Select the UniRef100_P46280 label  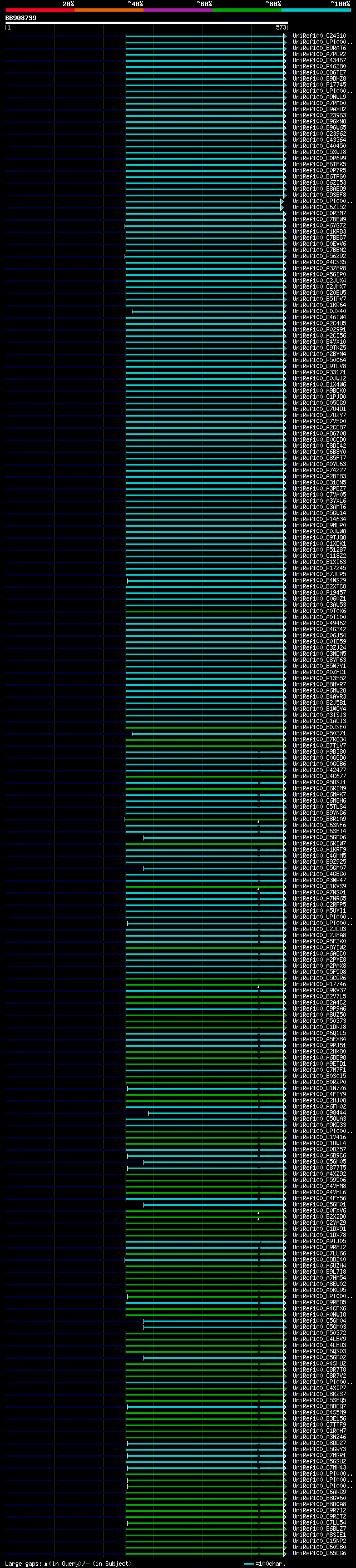tap(319, 66)
